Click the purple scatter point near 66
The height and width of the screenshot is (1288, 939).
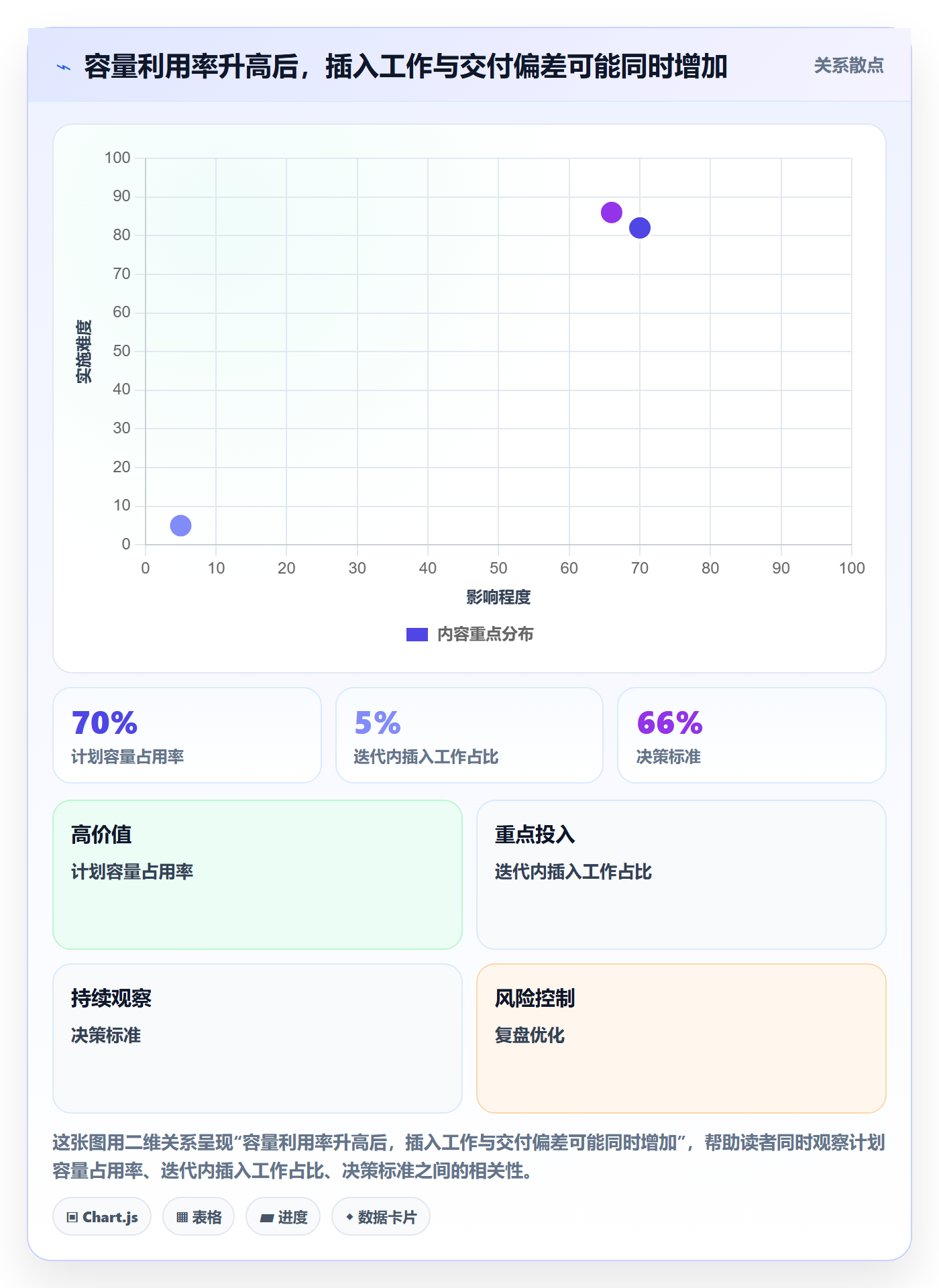611,213
